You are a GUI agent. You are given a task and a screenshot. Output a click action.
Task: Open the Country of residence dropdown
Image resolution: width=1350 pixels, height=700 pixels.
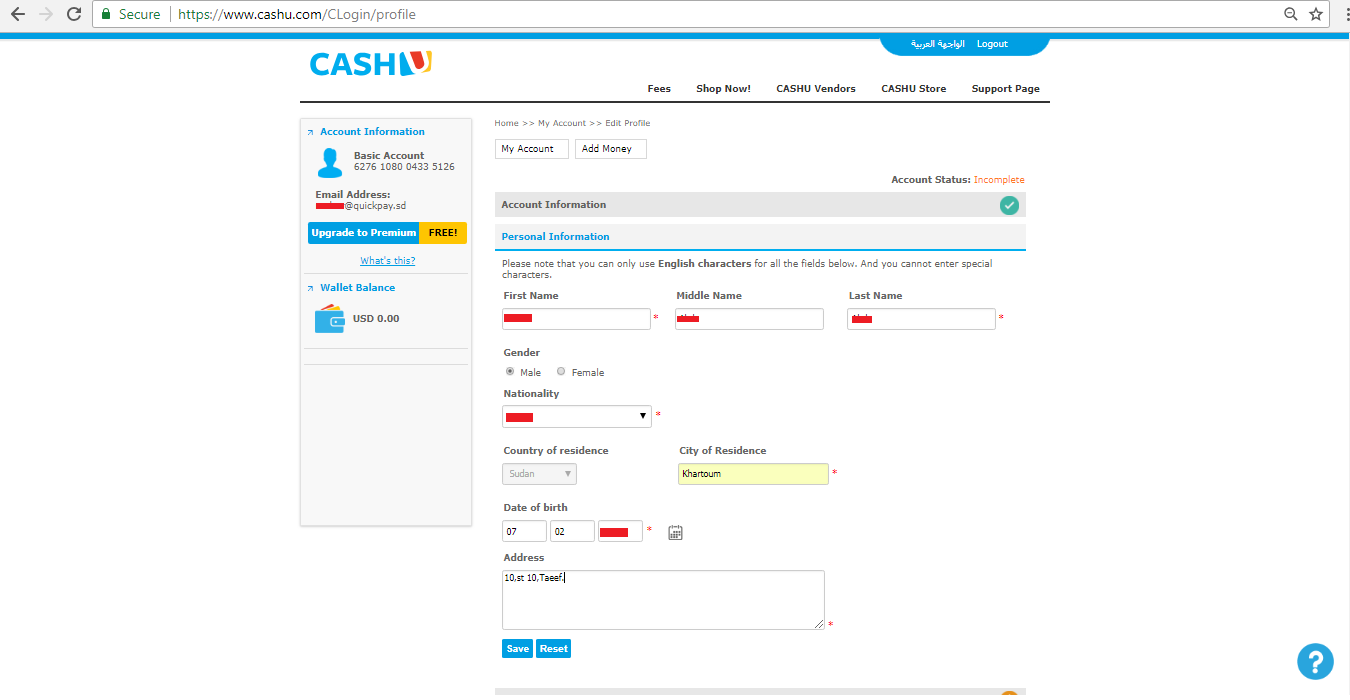(539, 474)
